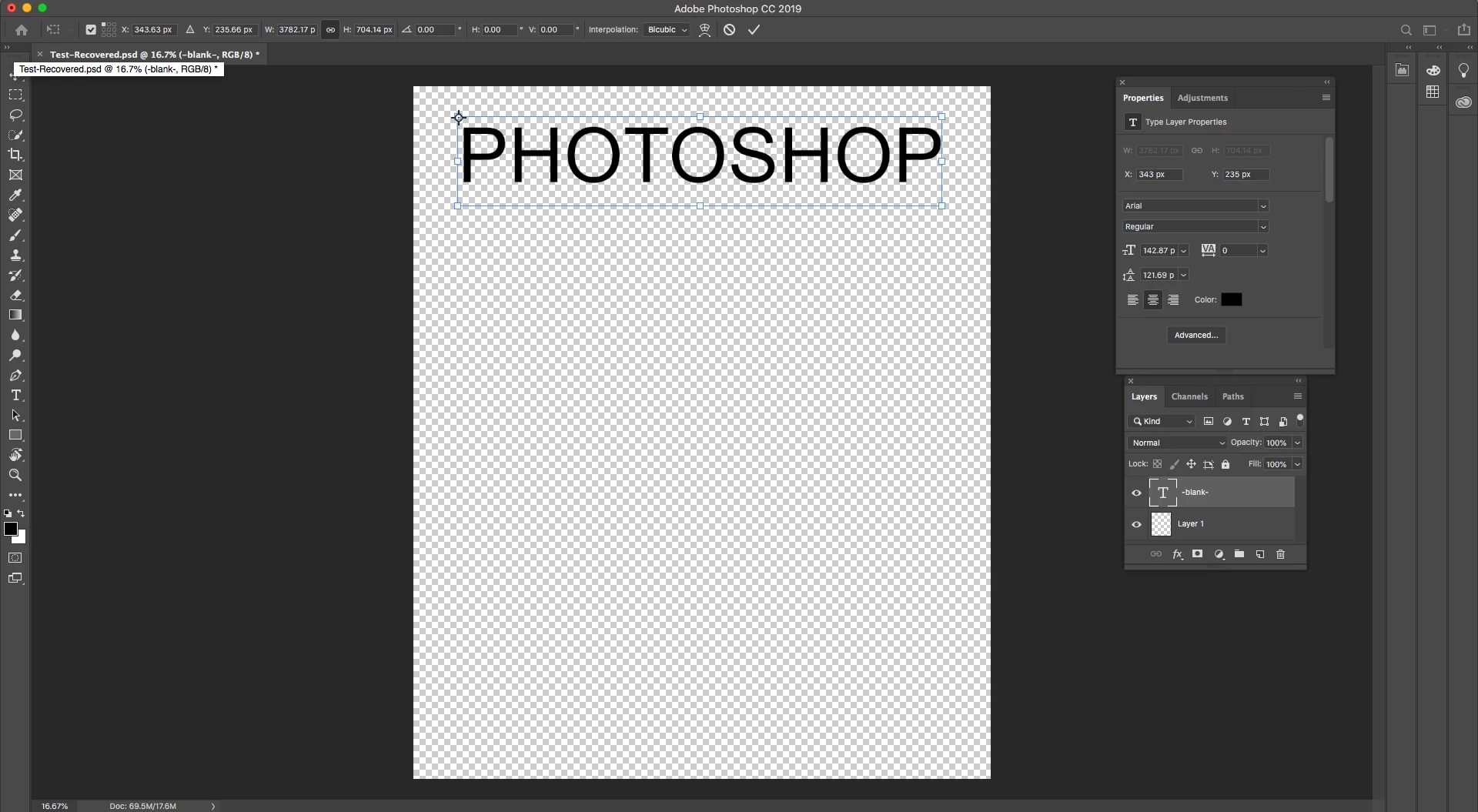Select the Eyedropper tool
This screenshot has height=812, width=1478.
click(15, 195)
